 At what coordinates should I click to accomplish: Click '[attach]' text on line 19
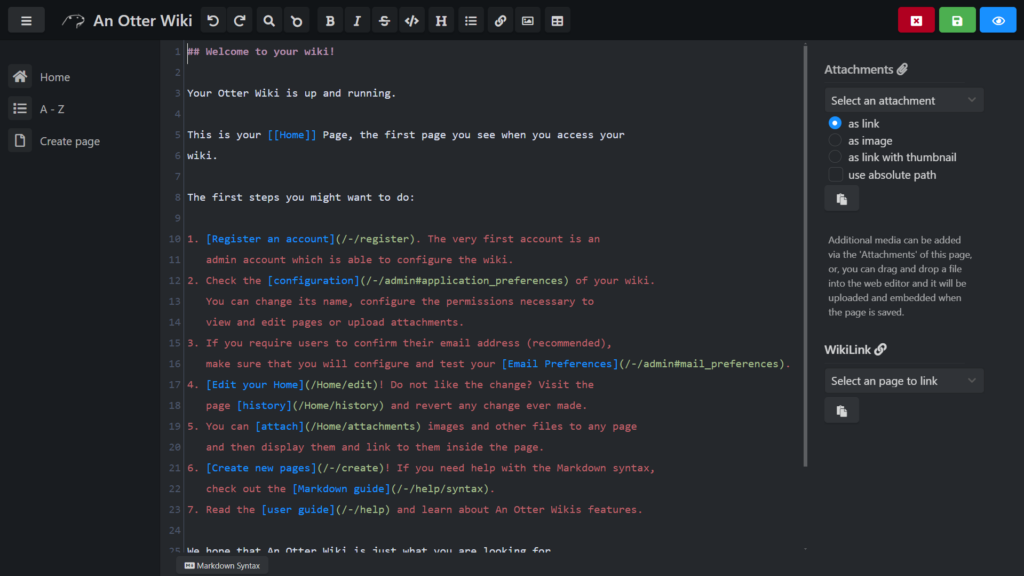pyautogui.click(x=280, y=426)
